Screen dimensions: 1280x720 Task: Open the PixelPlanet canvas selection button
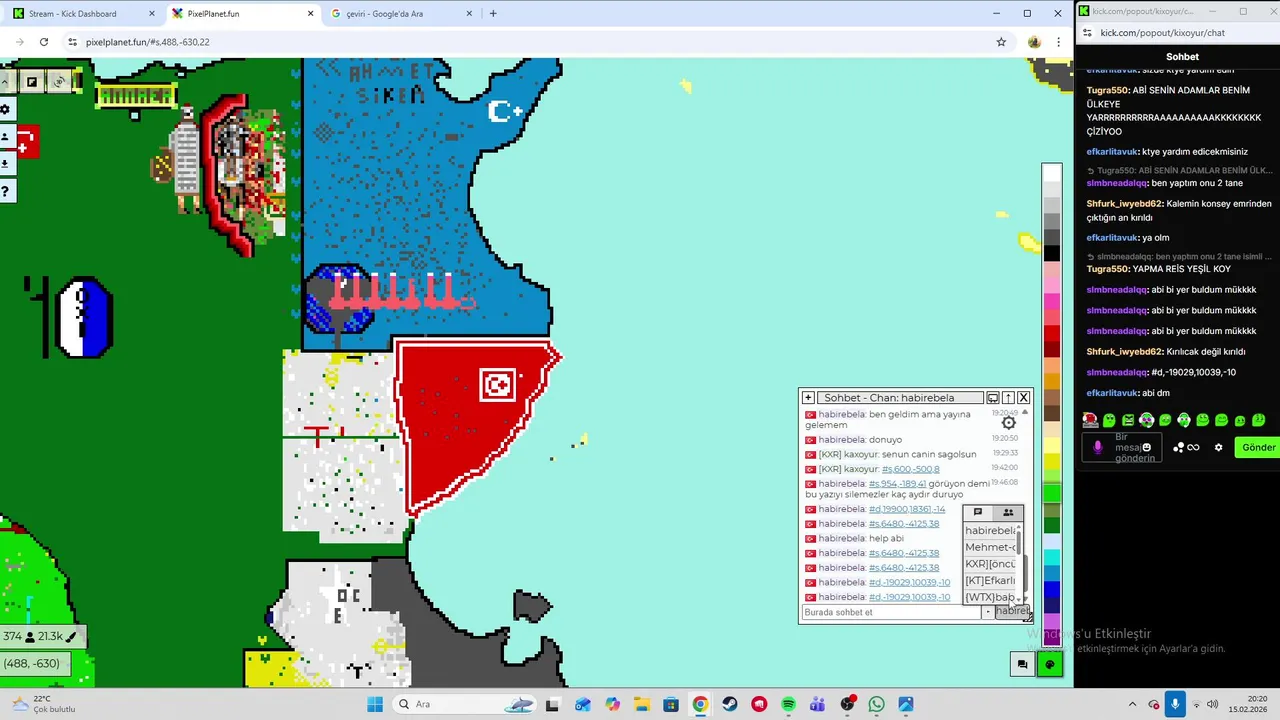point(32,81)
